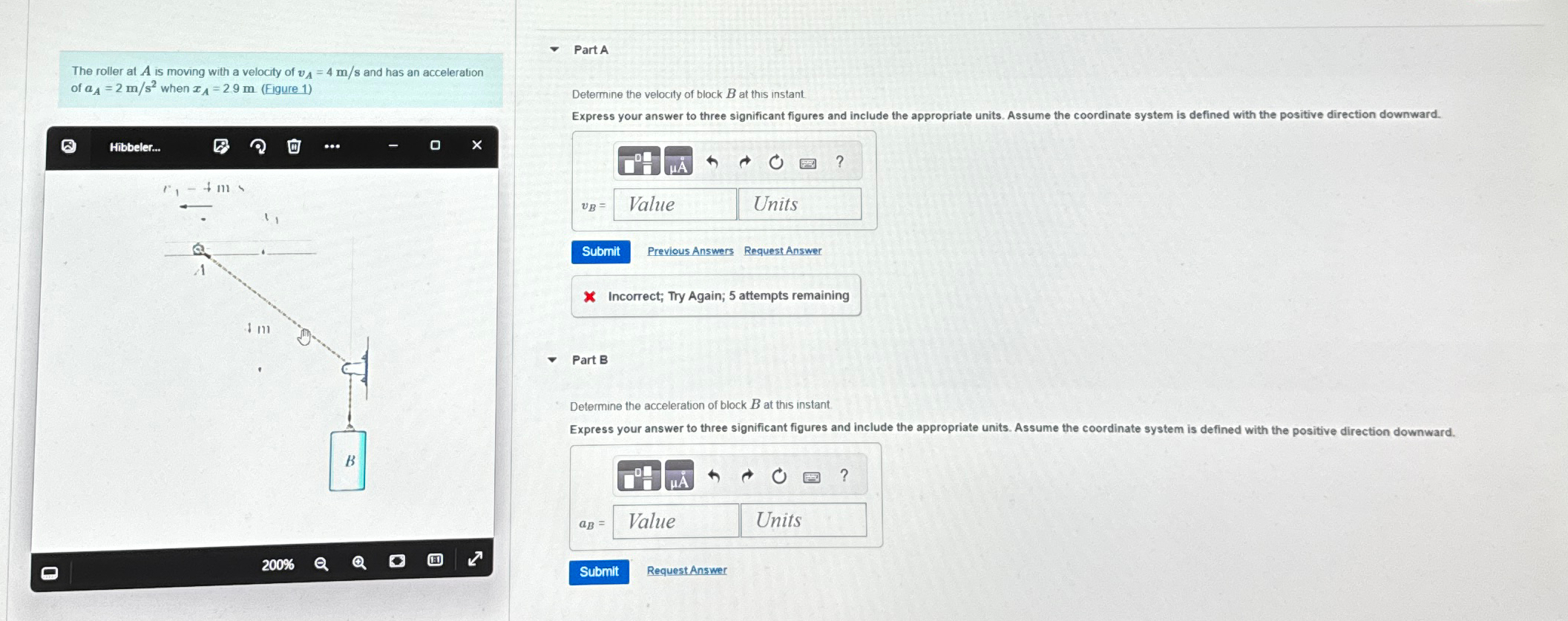The height and width of the screenshot is (621, 1568).
Task: Show keyboard shortcuts for Part A
Action: click(x=808, y=163)
